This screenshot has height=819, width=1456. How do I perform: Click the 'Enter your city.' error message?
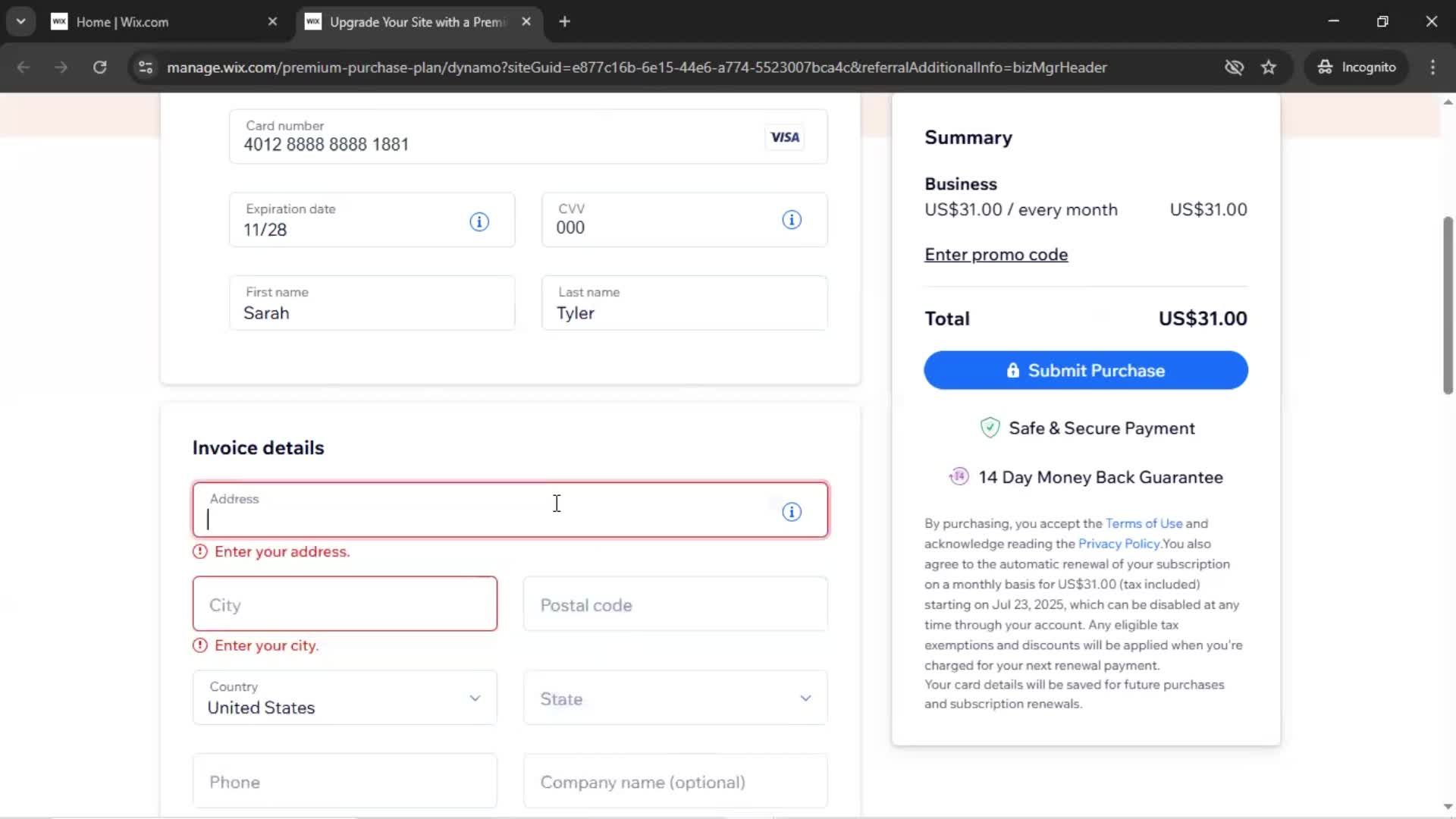(x=266, y=646)
